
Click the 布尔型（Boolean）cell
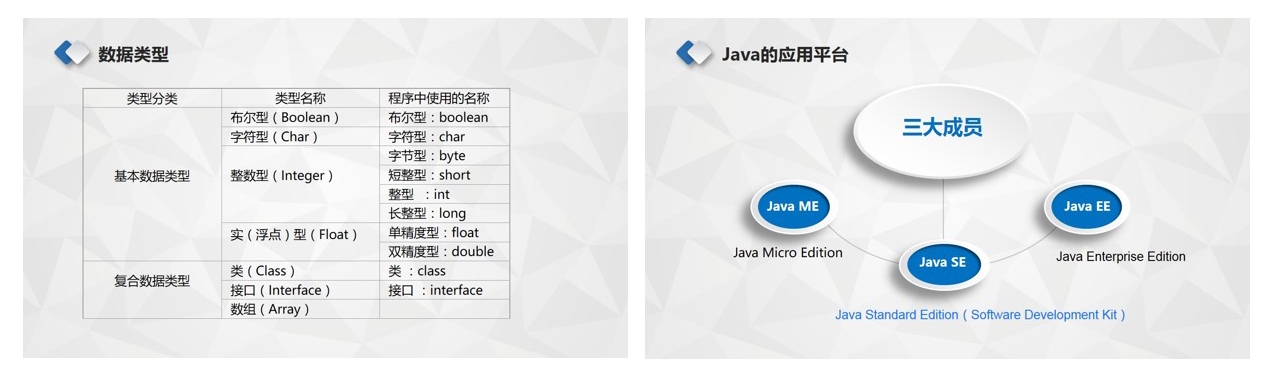[300, 117]
